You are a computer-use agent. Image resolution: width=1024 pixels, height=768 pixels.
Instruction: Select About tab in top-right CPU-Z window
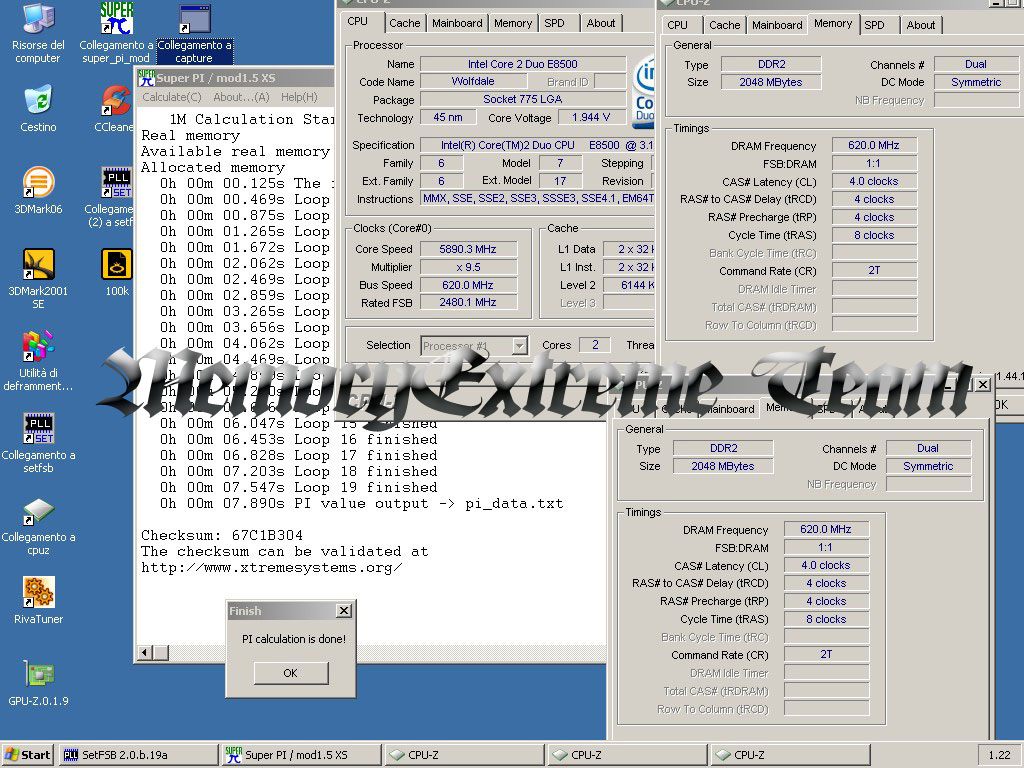pos(921,25)
